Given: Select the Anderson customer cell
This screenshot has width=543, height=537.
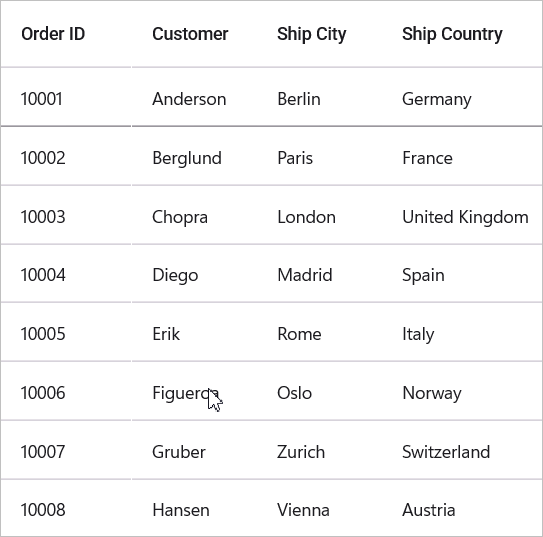Looking at the screenshot, I should click(194, 97).
